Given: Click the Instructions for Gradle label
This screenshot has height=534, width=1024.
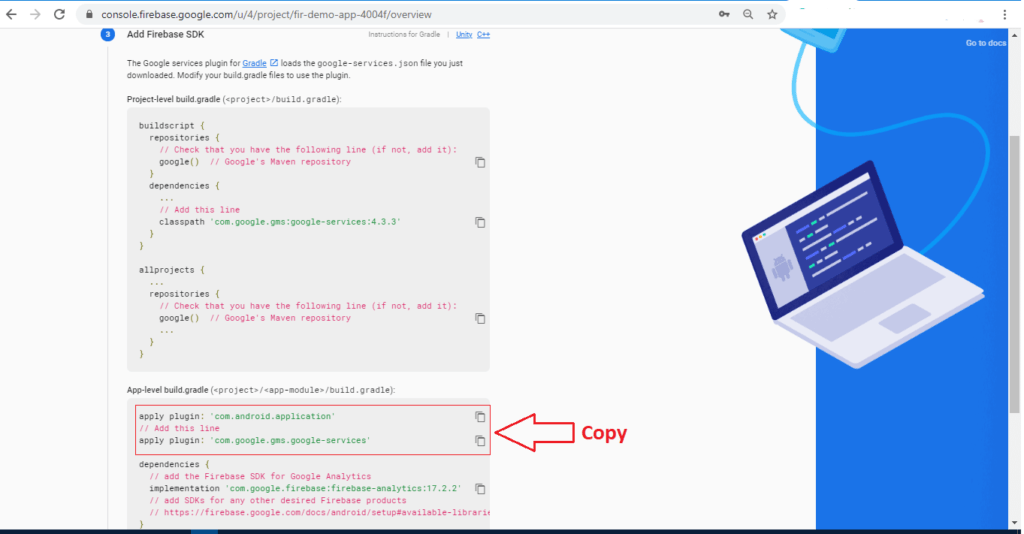Looking at the screenshot, I should 404,35.
